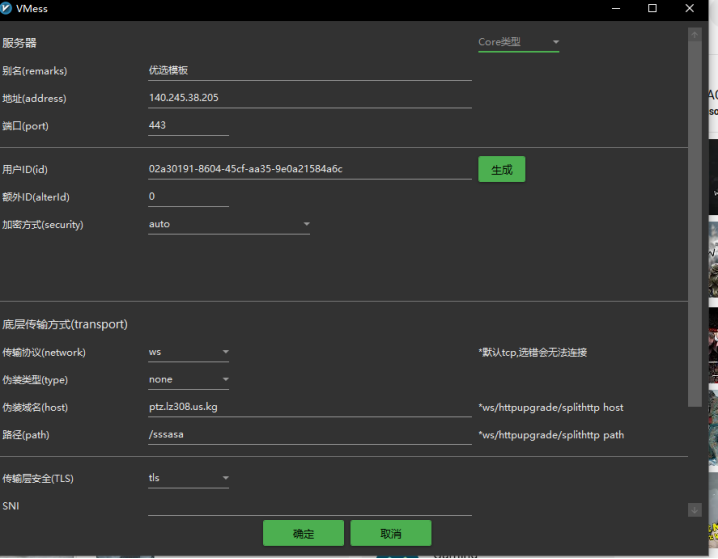The height and width of the screenshot is (559, 718).
Task: Open the 传输层安全 TLS dropdown
Action: point(189,478)
